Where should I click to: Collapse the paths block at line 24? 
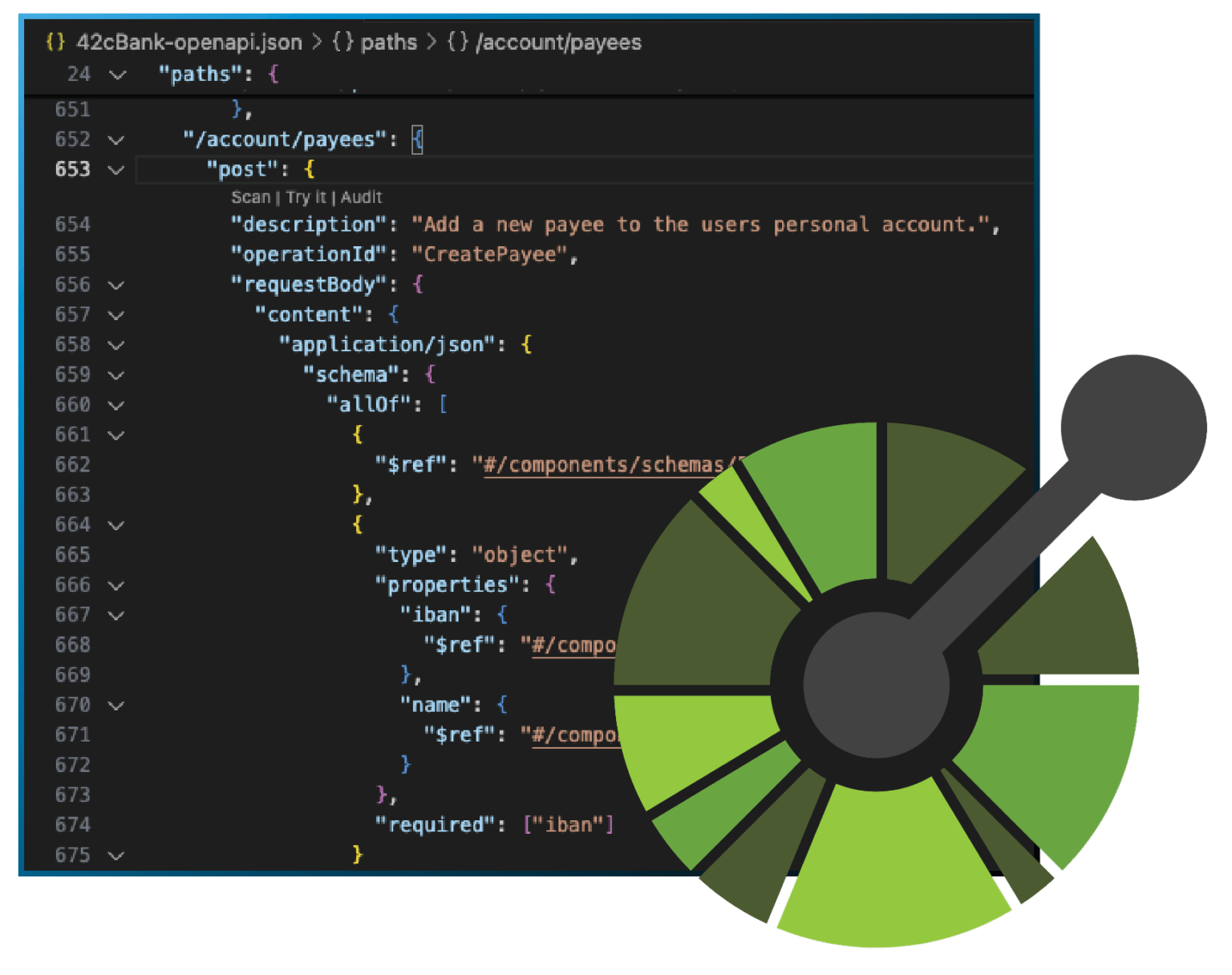(117, 75)
